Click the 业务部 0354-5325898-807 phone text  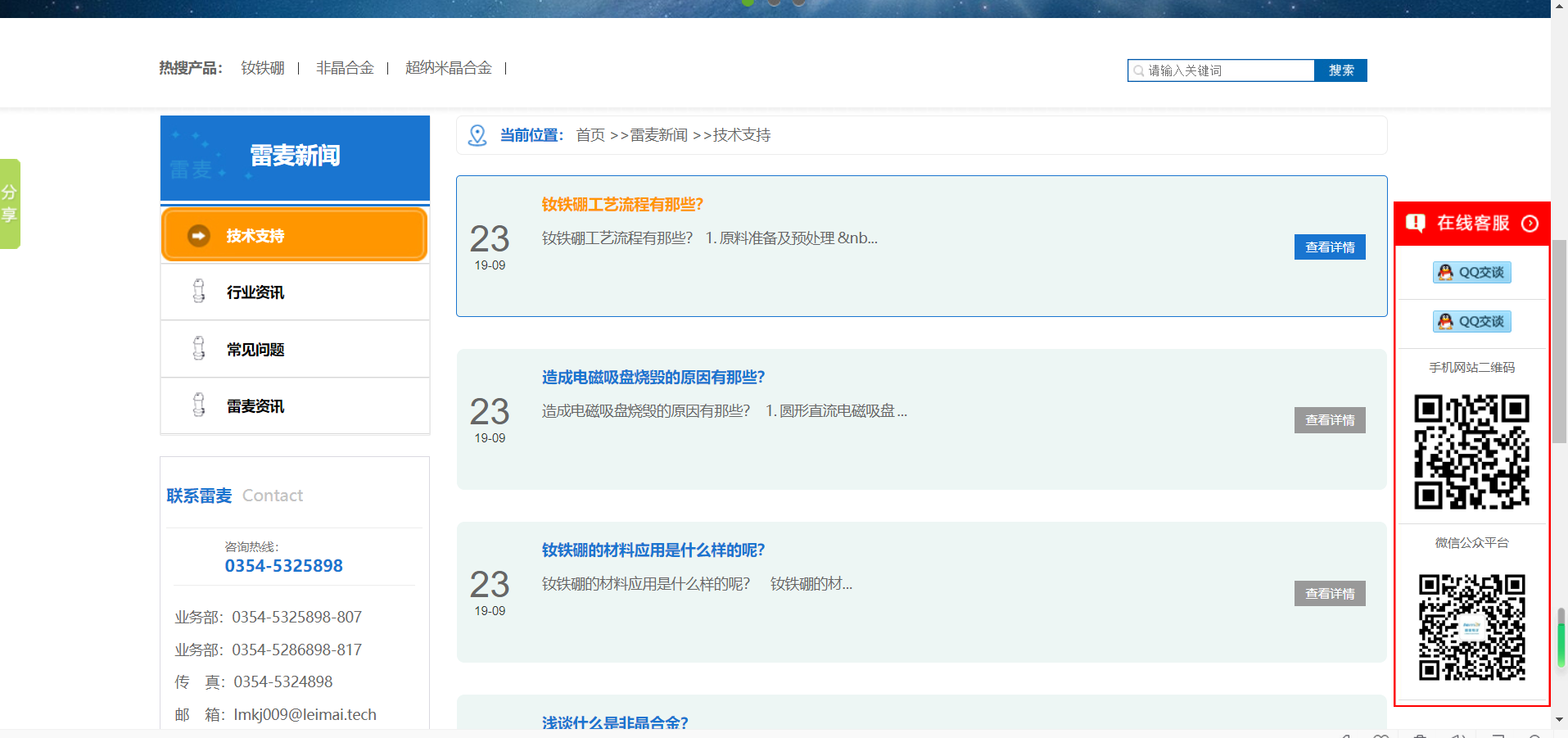[269, 617]
